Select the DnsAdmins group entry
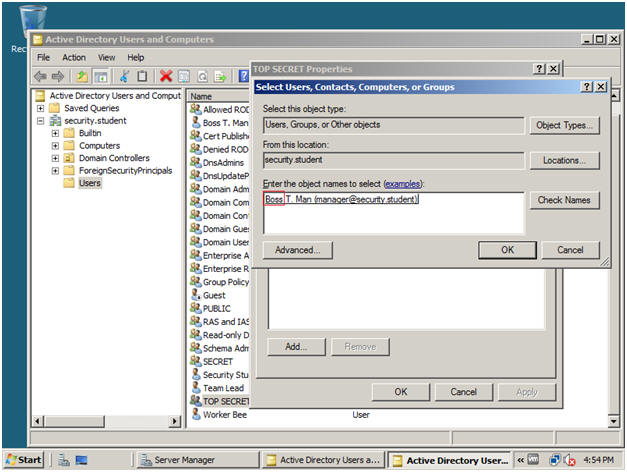627x472 pixels. point(223,162)
